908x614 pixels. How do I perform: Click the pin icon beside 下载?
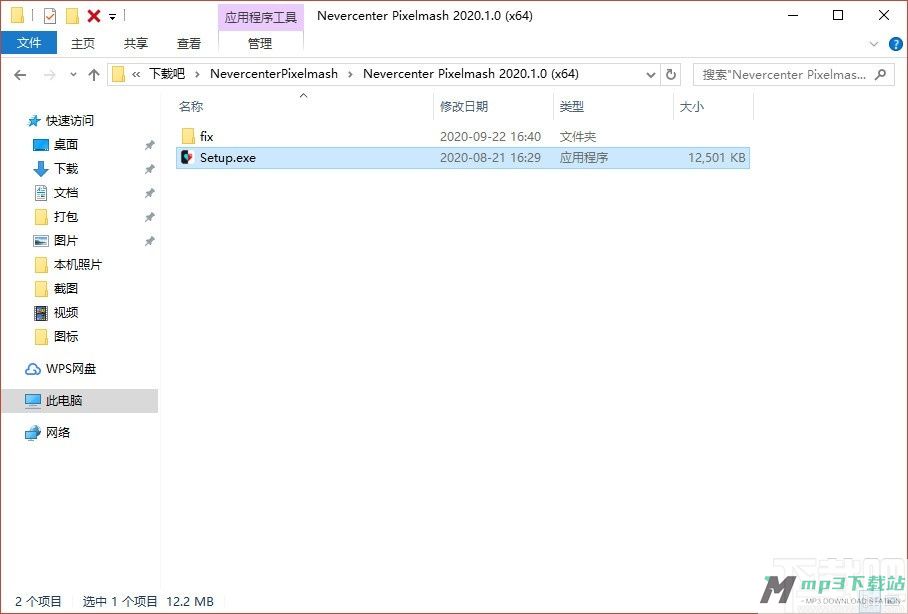click(149, 169)
